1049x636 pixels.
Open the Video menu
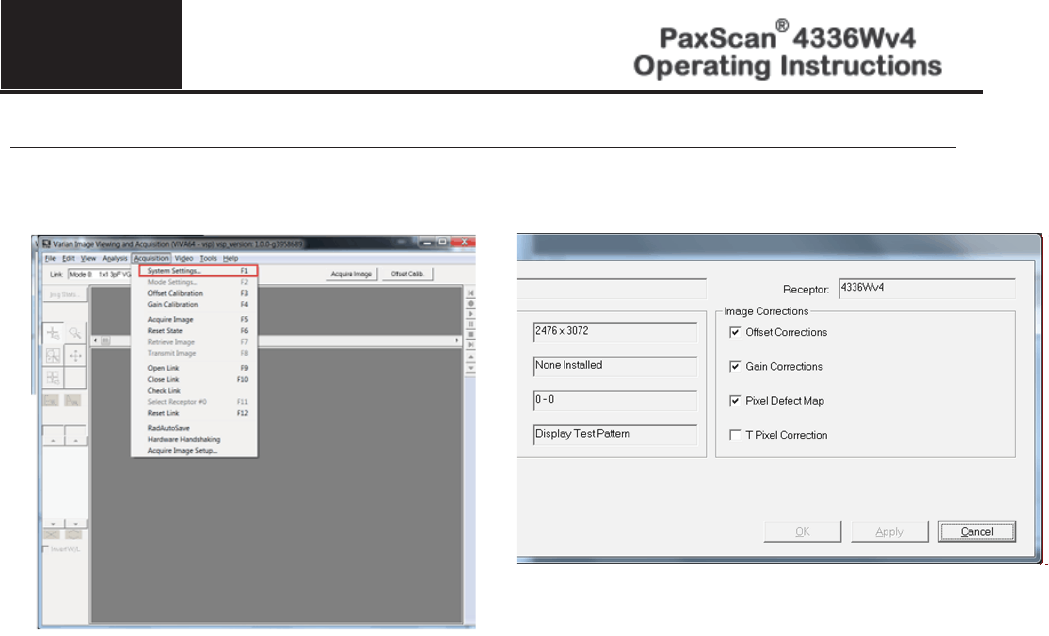pos(184,258)
